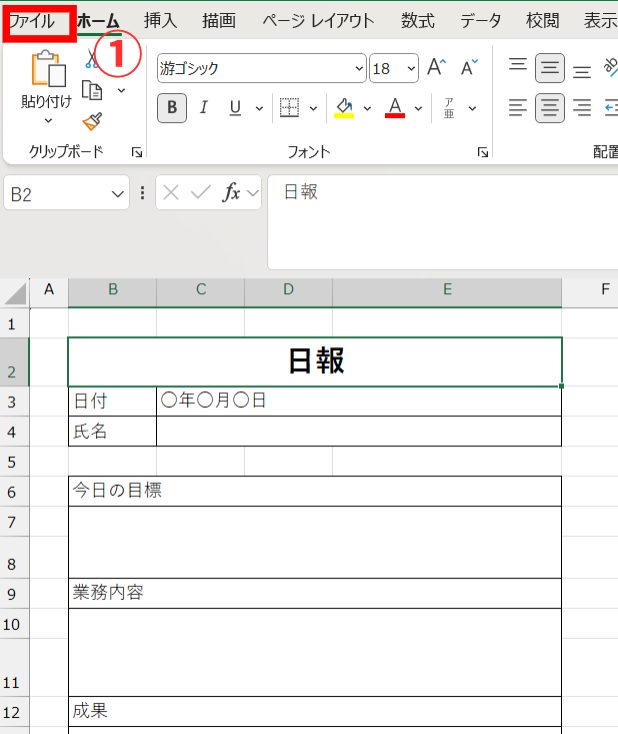Viewport: 618px width, 734px height.
Task: Expand the font name dropdown arrow
Action: coord(359,68)
